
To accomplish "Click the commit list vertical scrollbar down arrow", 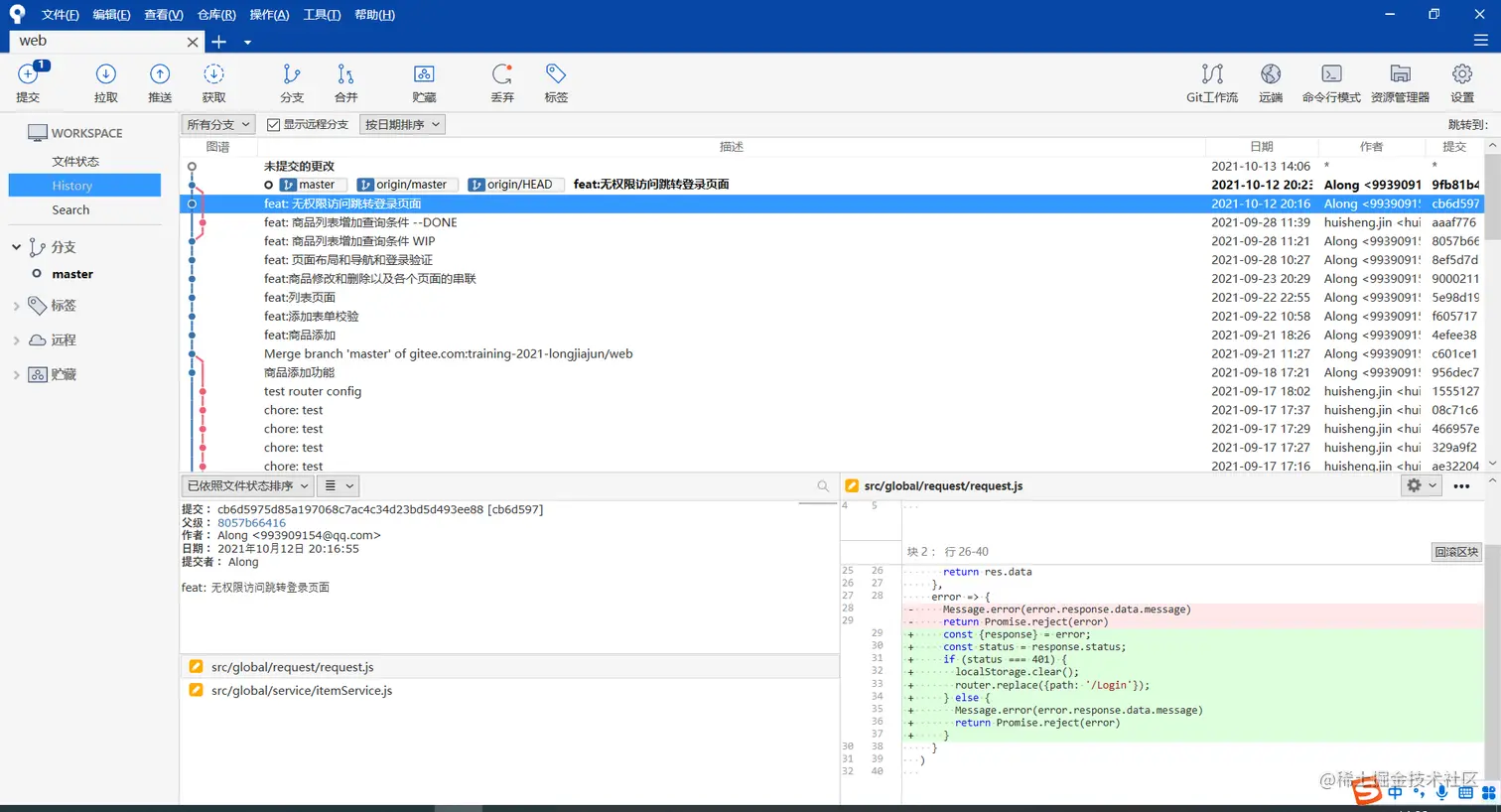I will point(1492,464).
